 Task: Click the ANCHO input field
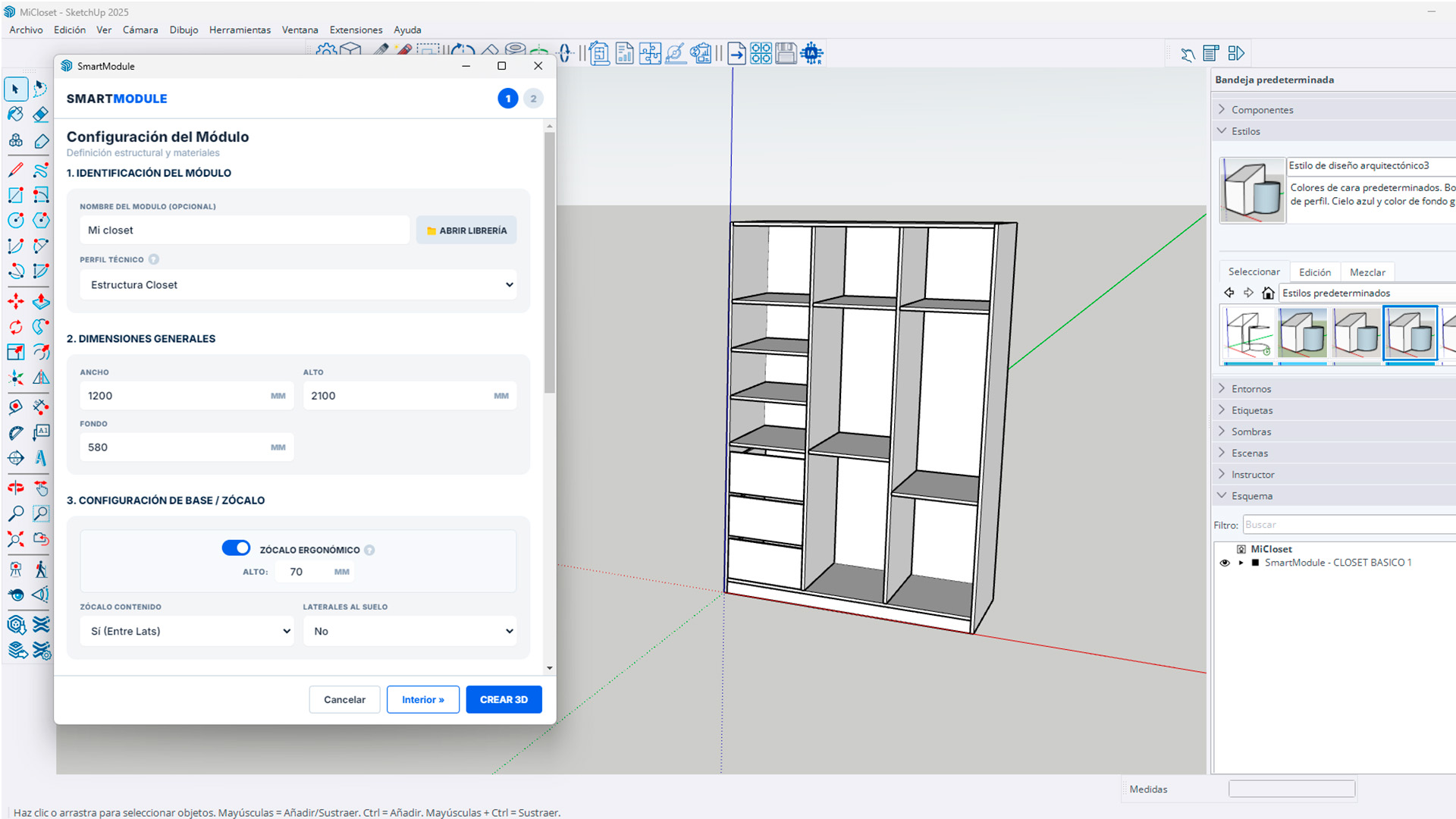pyautogui.click(x=187, y=396)
